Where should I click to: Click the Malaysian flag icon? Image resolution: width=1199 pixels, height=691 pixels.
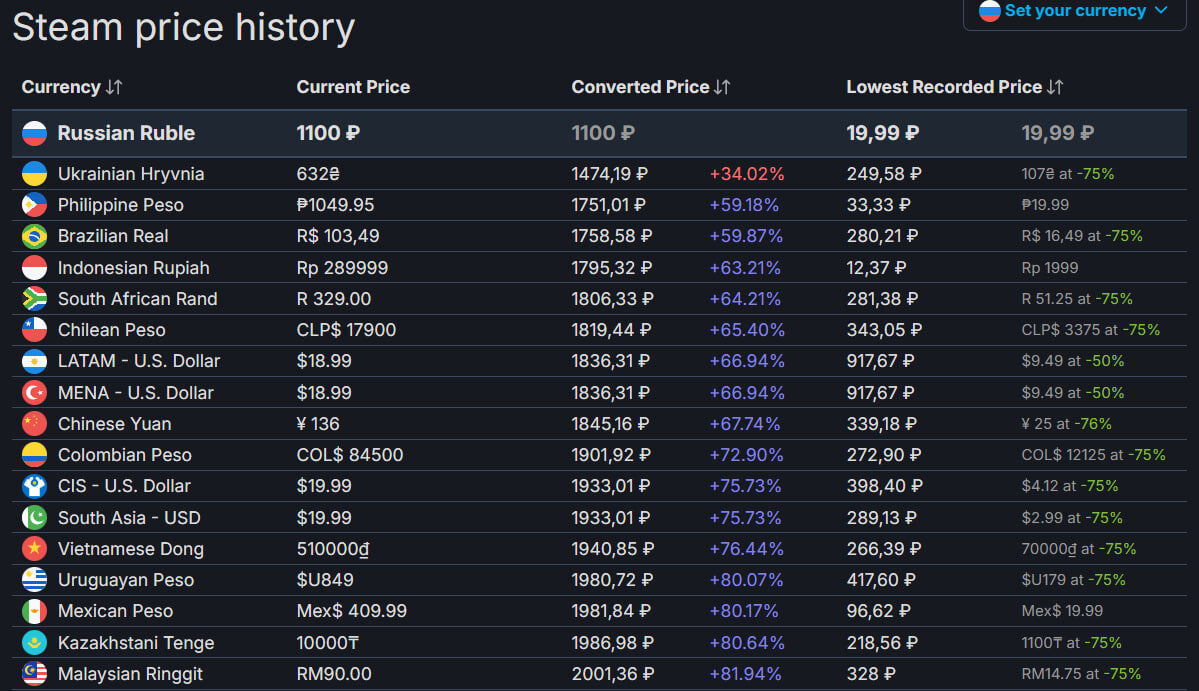(34, 673)
